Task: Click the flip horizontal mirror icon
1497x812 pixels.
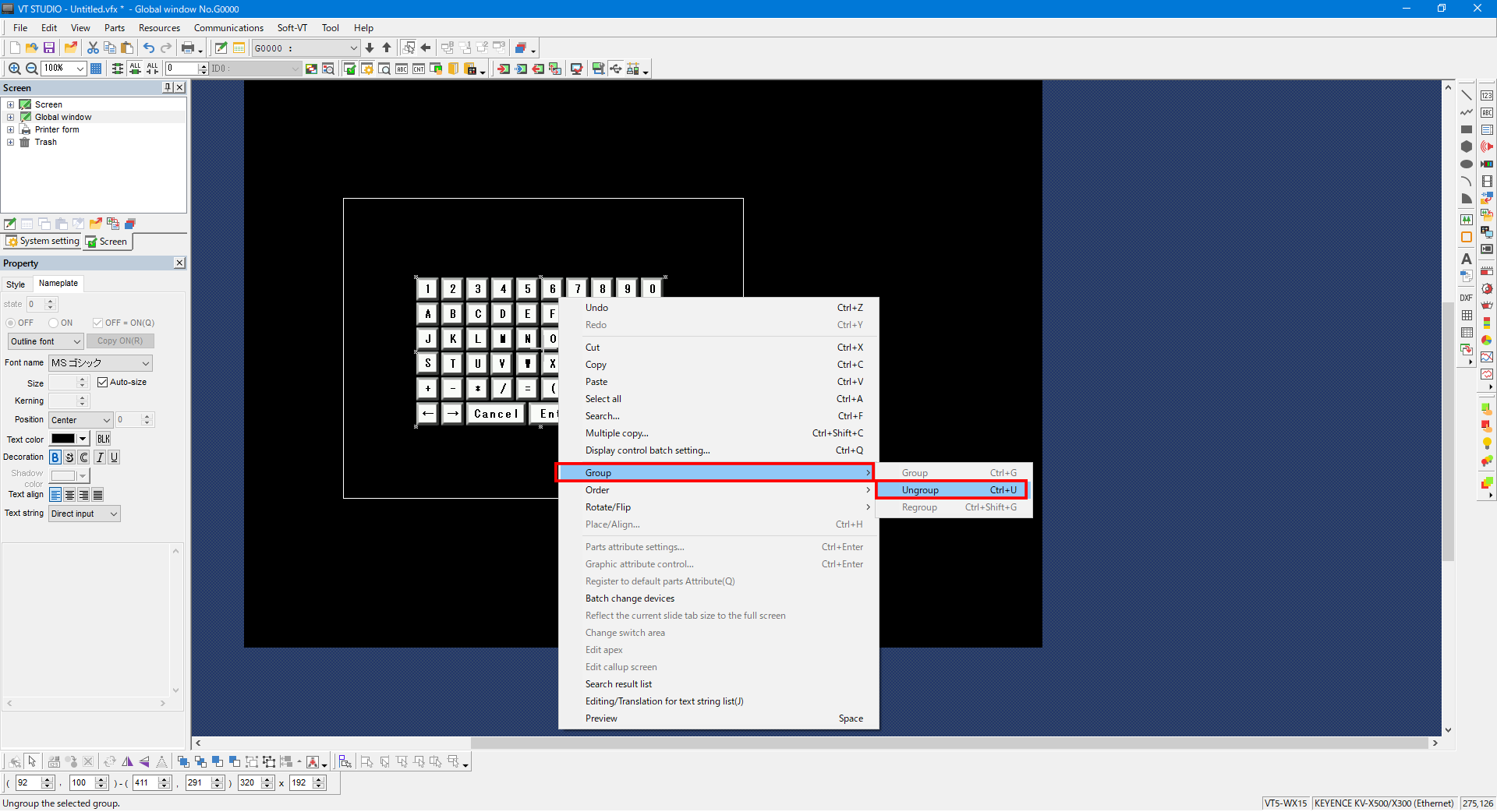Action: pos(127,761)
